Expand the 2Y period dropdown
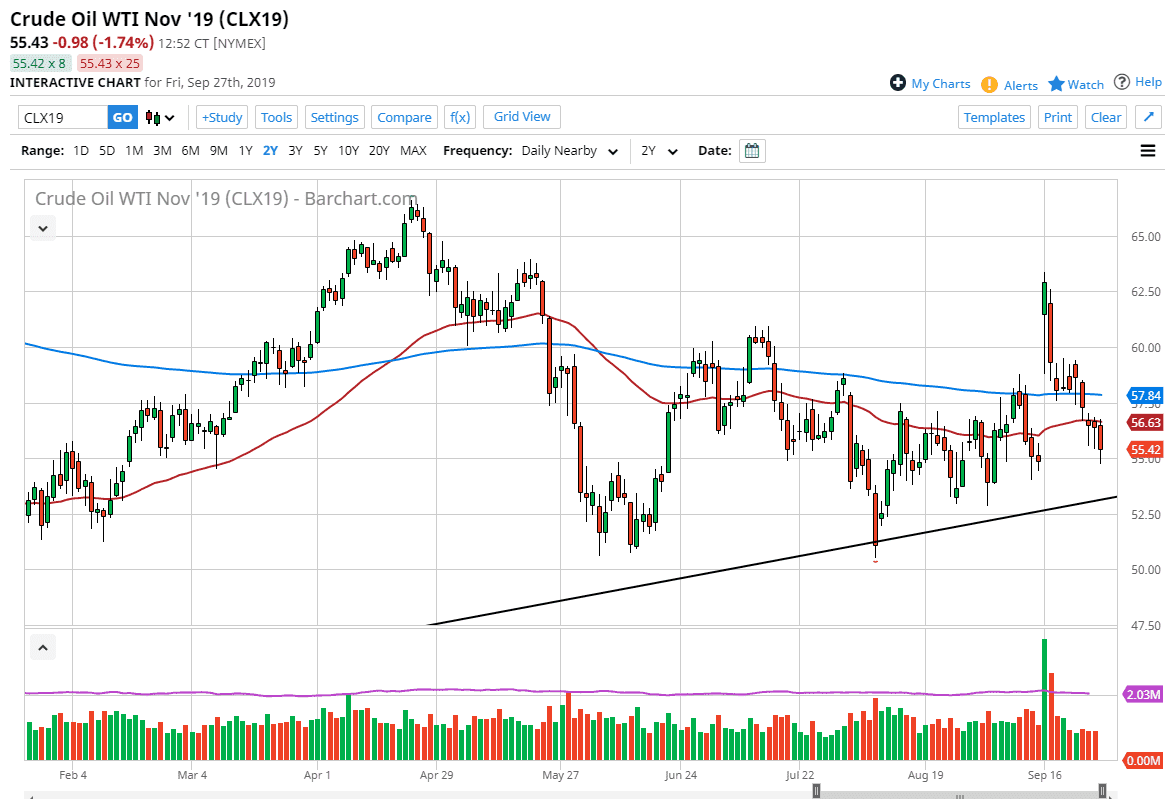1176x799 pixels. tap(658, 150)
